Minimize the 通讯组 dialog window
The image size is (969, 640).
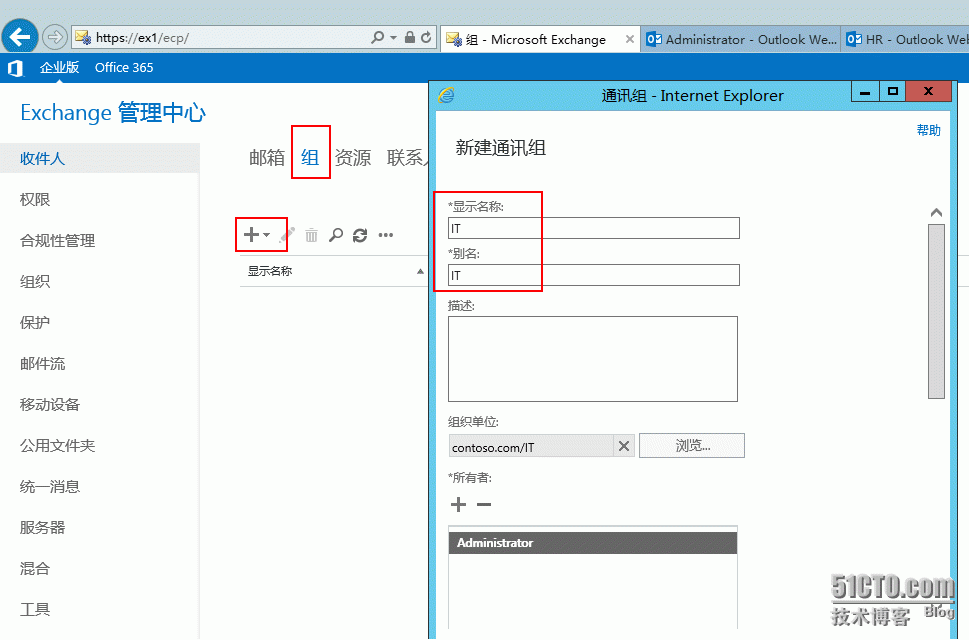(x=865, y=91)
